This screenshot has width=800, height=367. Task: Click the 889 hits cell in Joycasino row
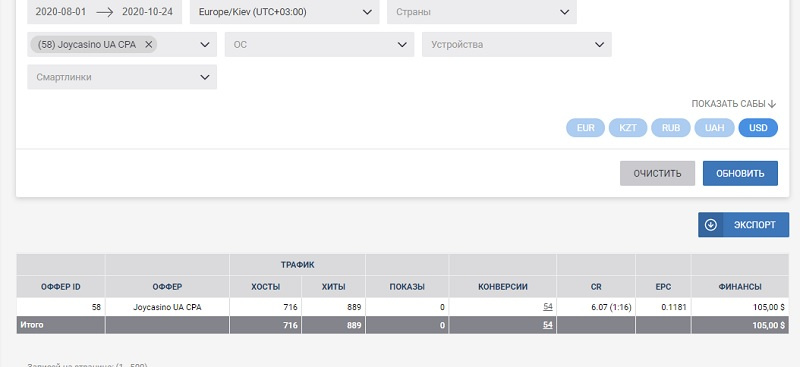pyautogui.click(x=334, y=307)
